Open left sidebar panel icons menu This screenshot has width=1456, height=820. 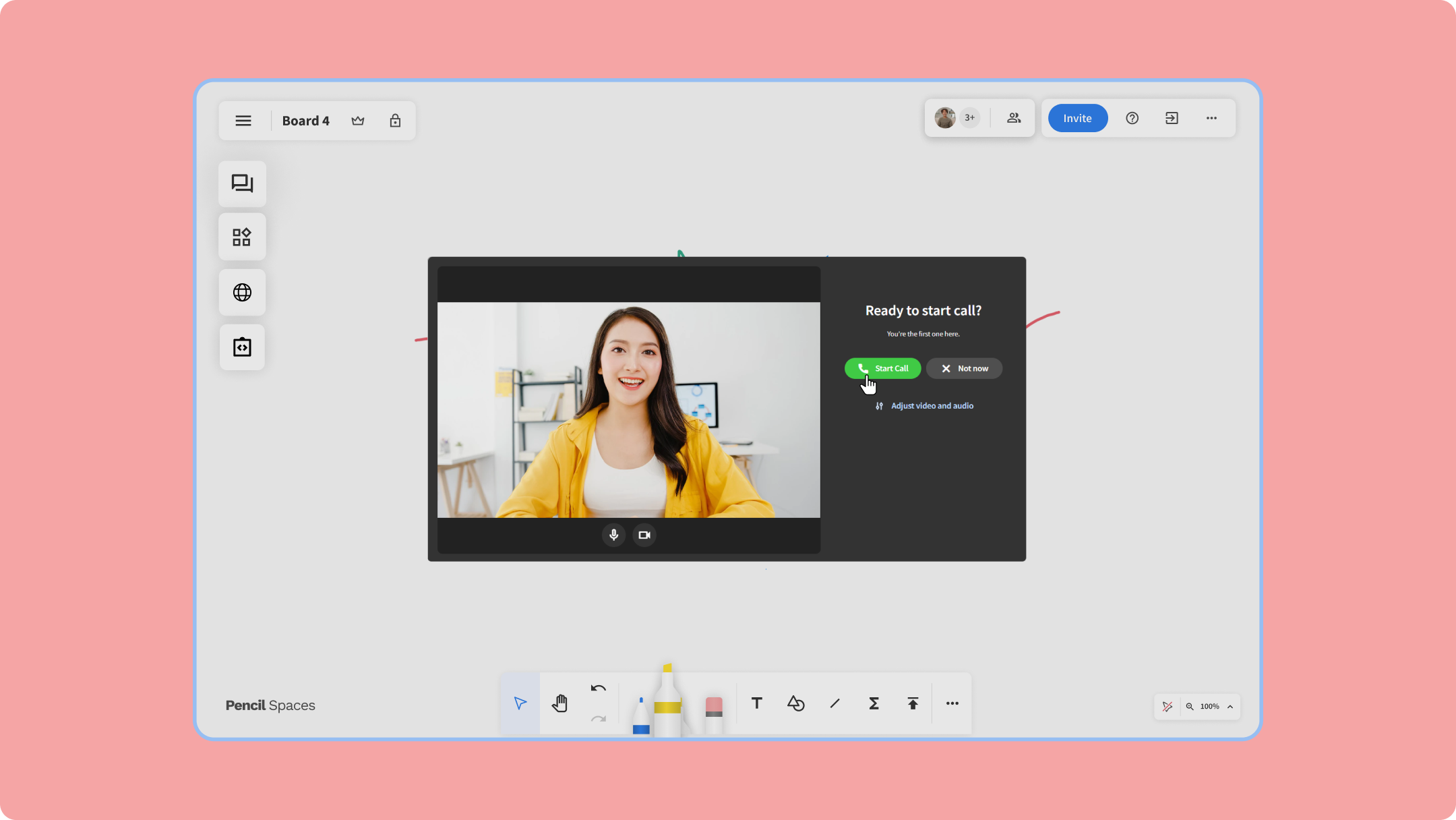(x=243, y=120)
